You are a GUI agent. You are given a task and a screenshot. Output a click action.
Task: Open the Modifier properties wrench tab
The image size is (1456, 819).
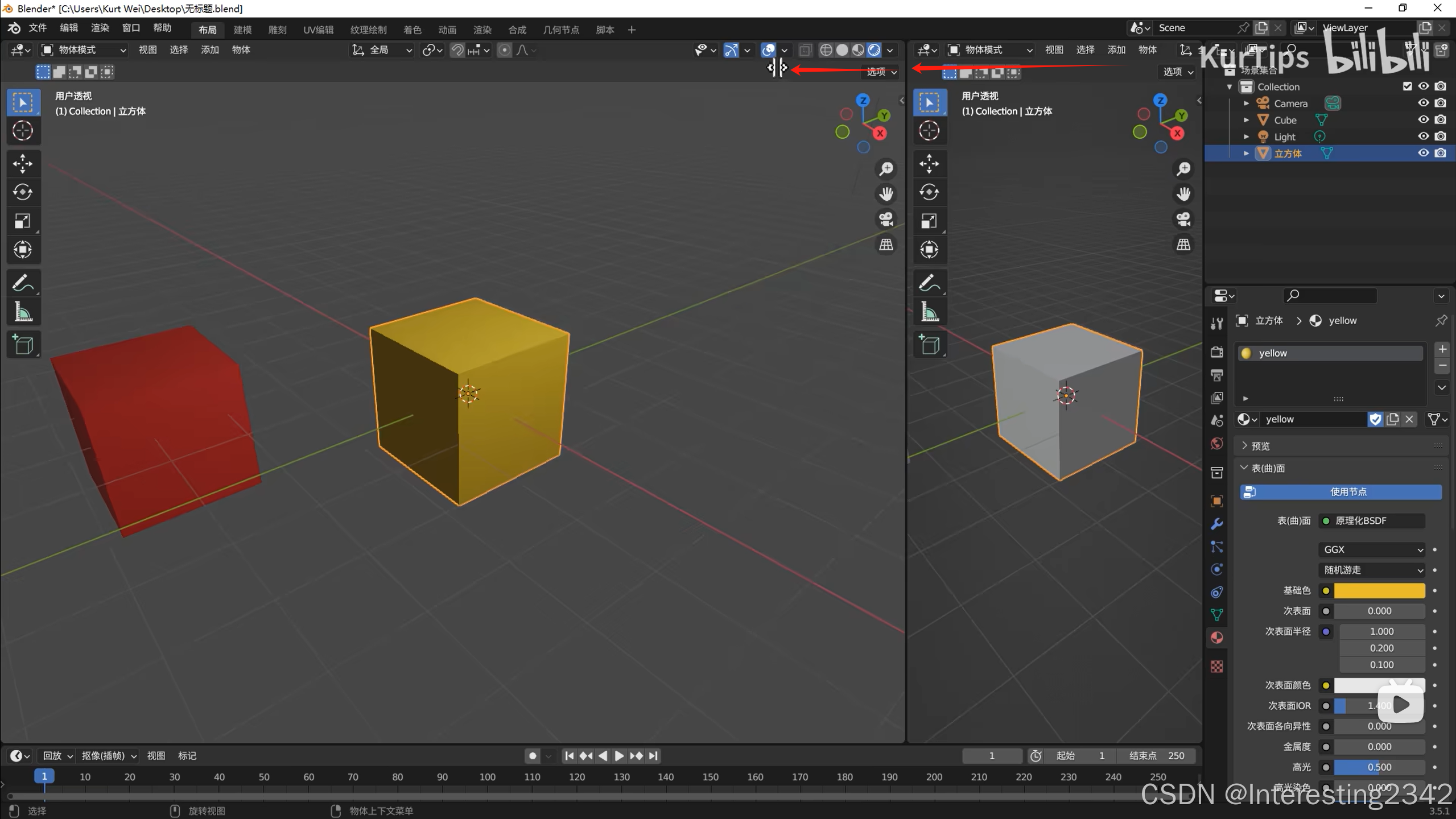(x=1216, y=524)
